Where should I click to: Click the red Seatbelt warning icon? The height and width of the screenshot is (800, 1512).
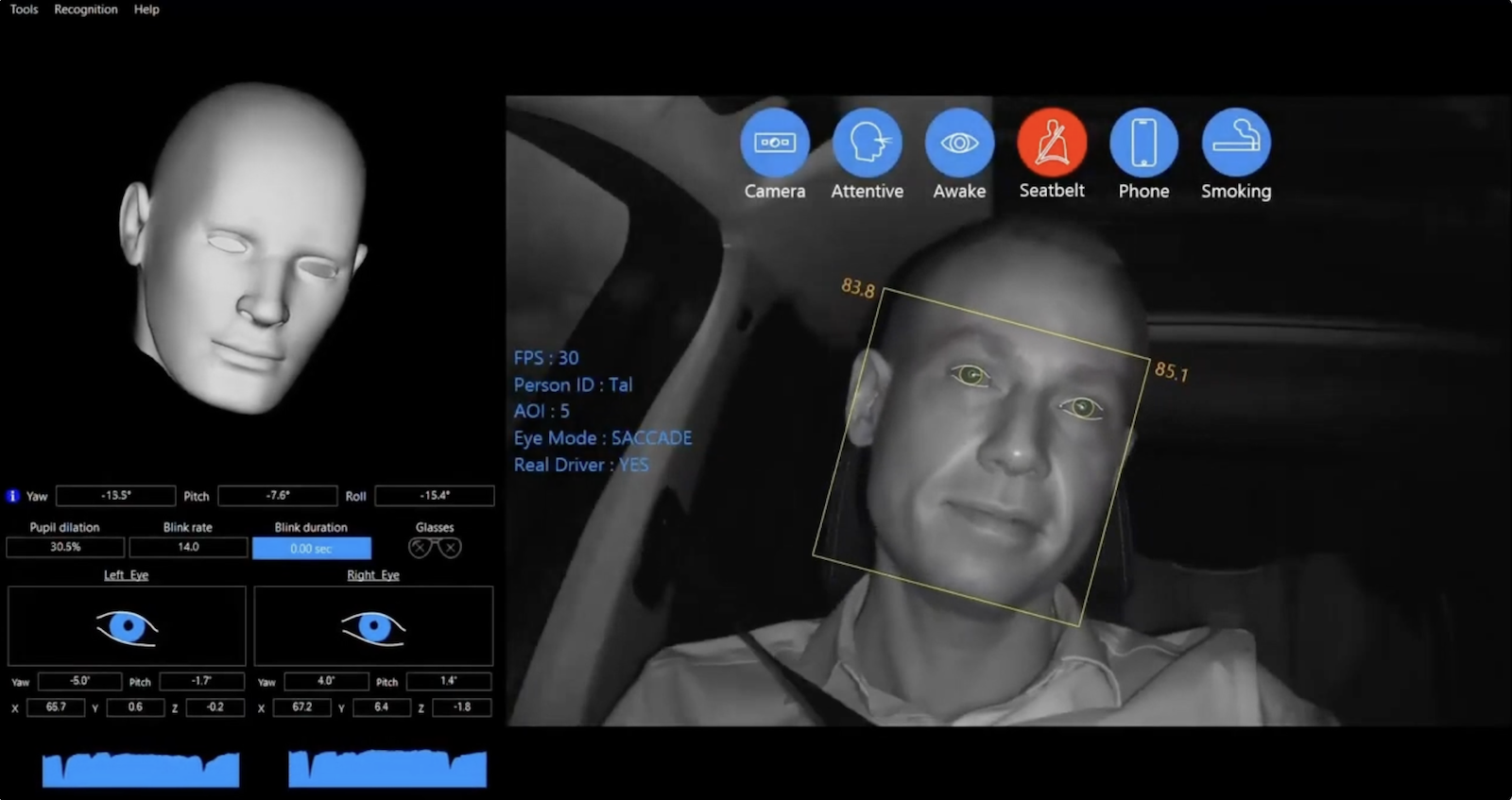(x=1052, y=143)
